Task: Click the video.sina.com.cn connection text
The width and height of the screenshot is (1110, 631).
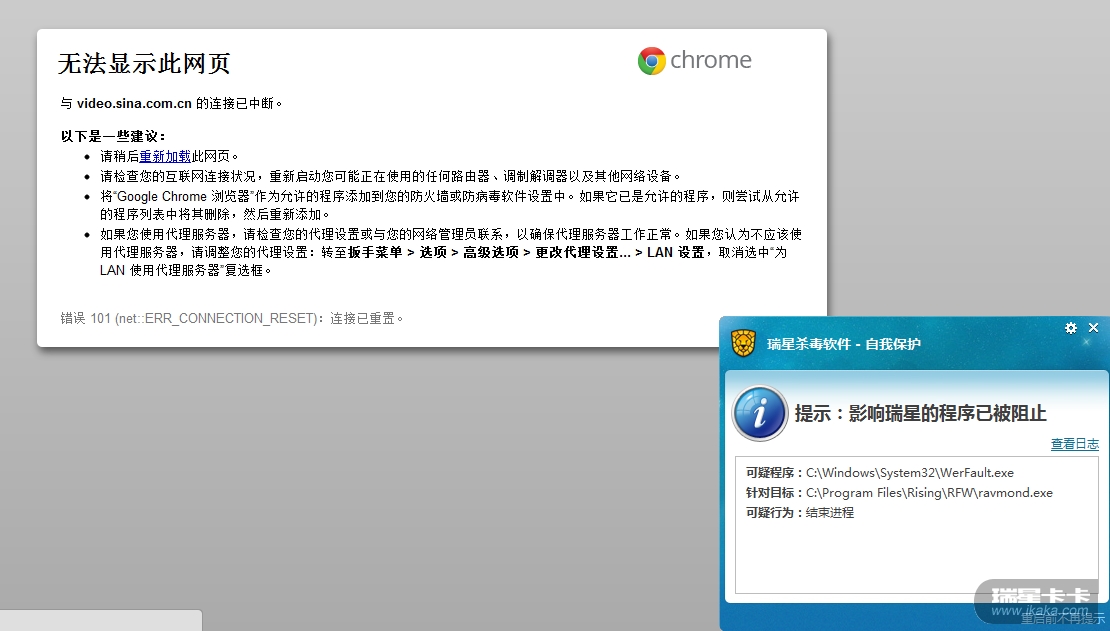Action: coord(171,103)
